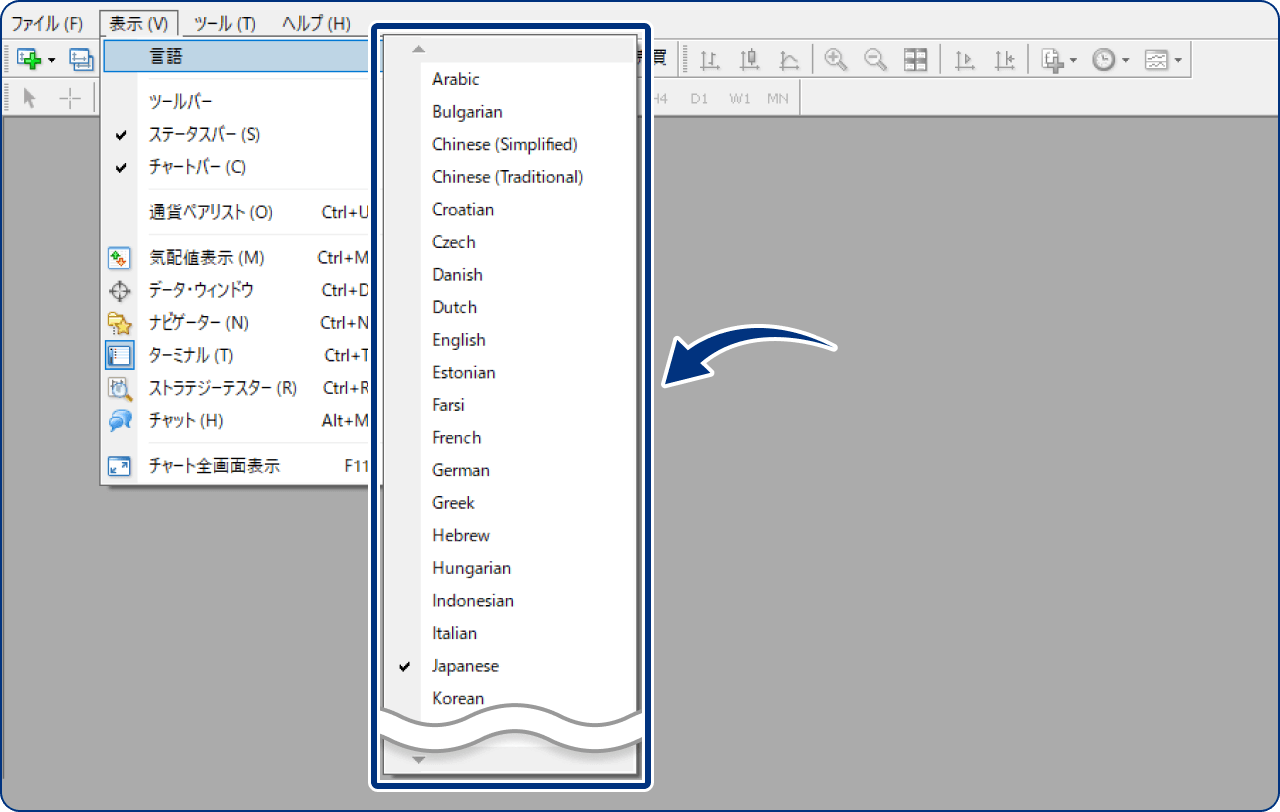
Task: Toggle the チャートバー (C) checked item
Action: coord(197,167)
